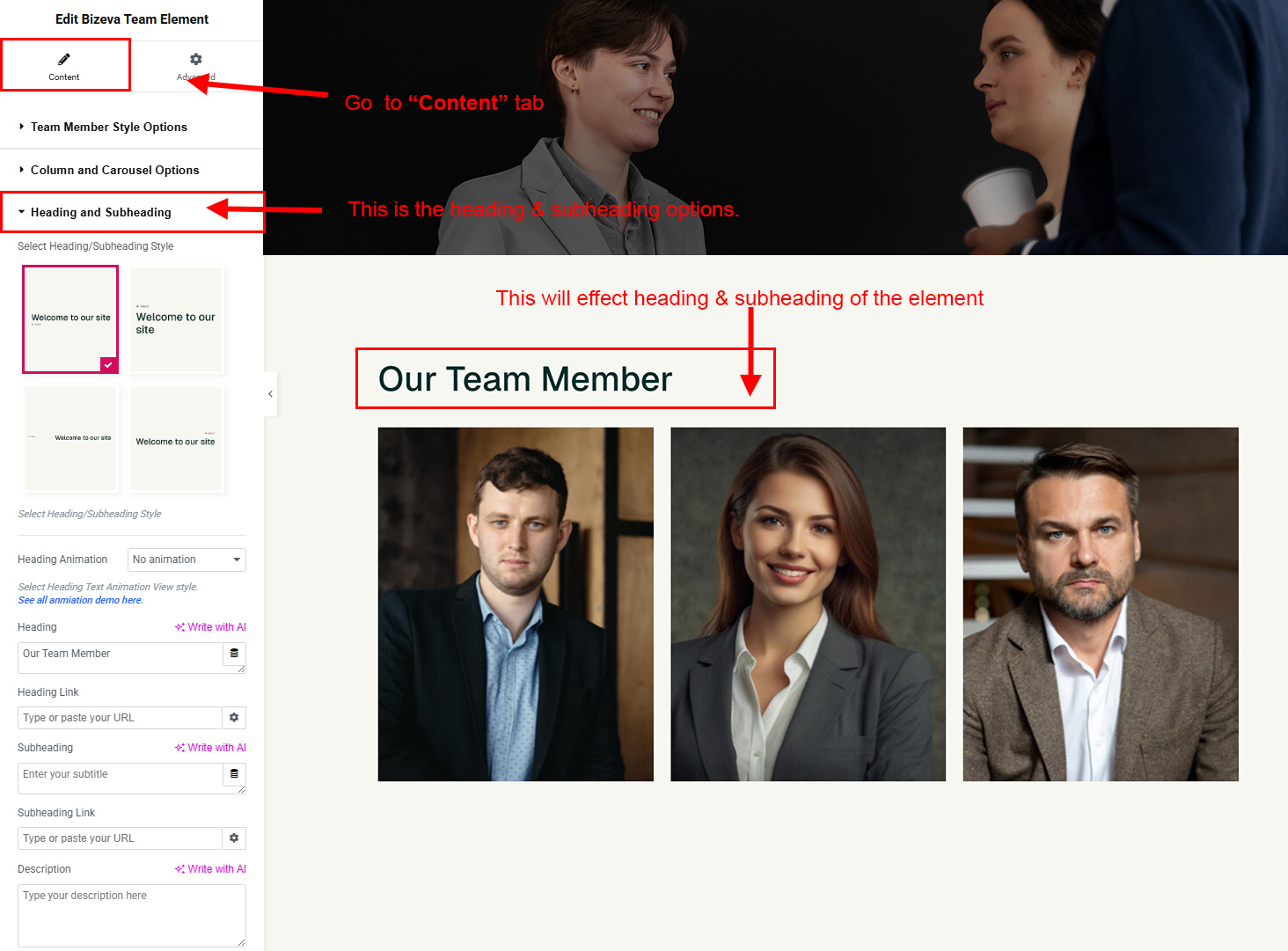The height and width of the screenshot is (951, 1288).
Task: Select the first heading style with pink checkmark
Action: 70,319
